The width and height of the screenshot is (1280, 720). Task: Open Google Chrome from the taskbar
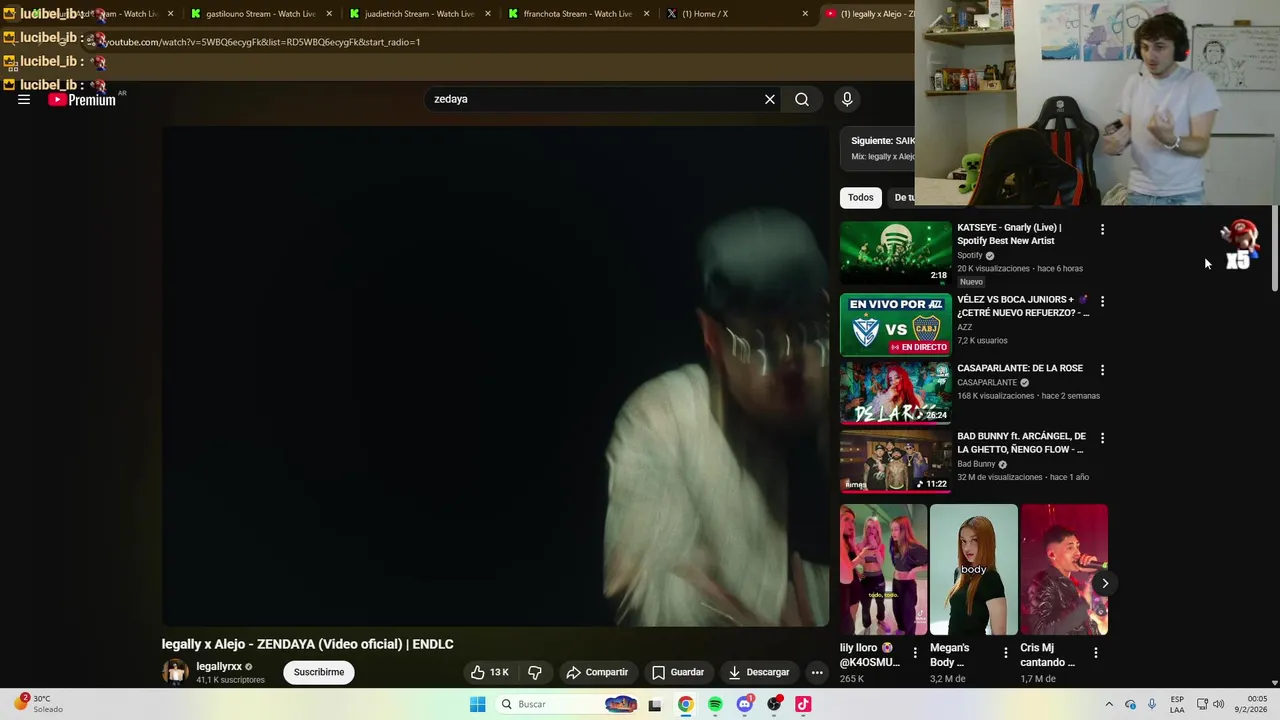pyautogui.click(x=685, y=704)
